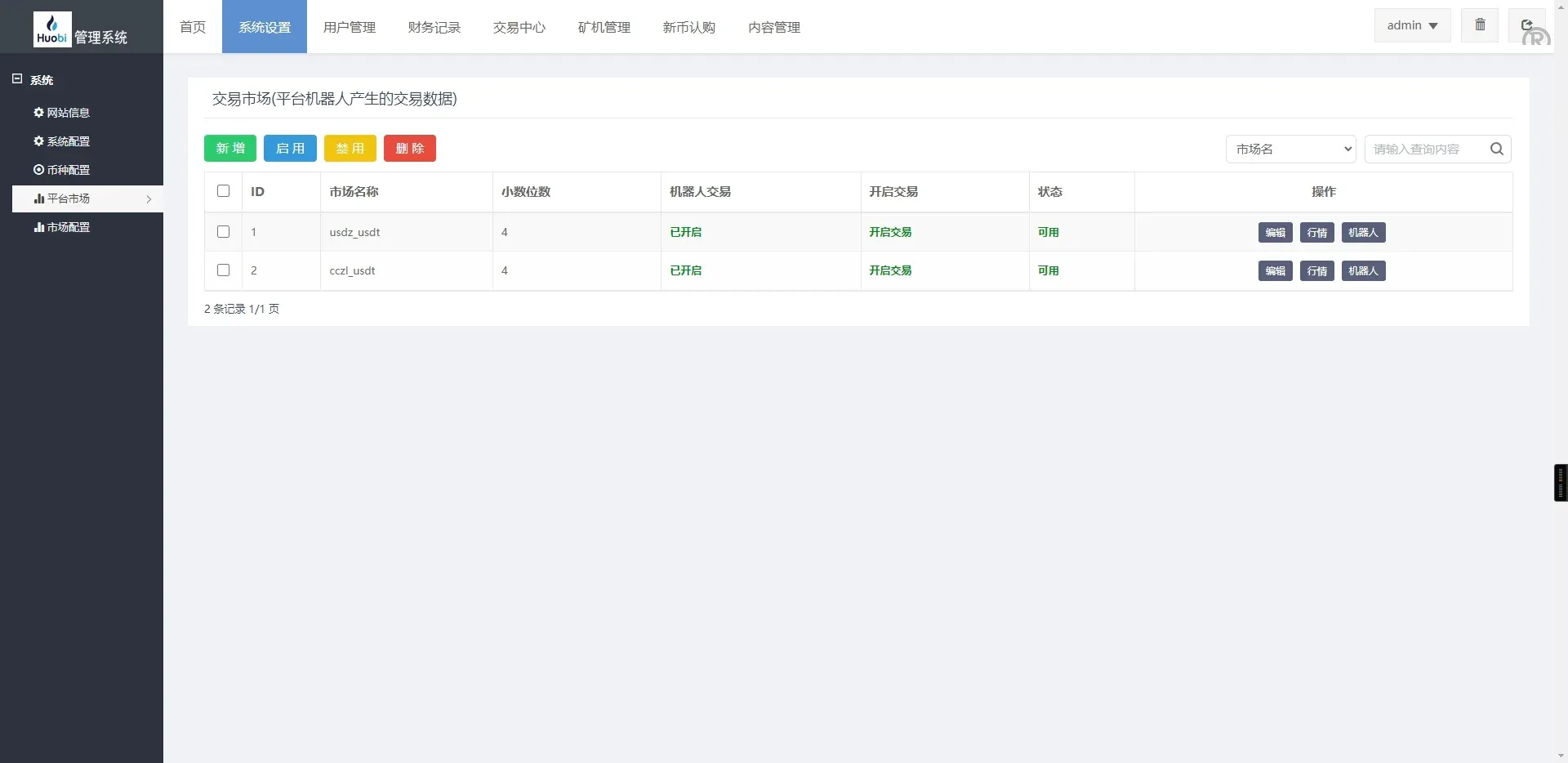1568x763 pixels.
Task: Toggle the select-all checkbox in table header
Action: [x=223, y=190]
